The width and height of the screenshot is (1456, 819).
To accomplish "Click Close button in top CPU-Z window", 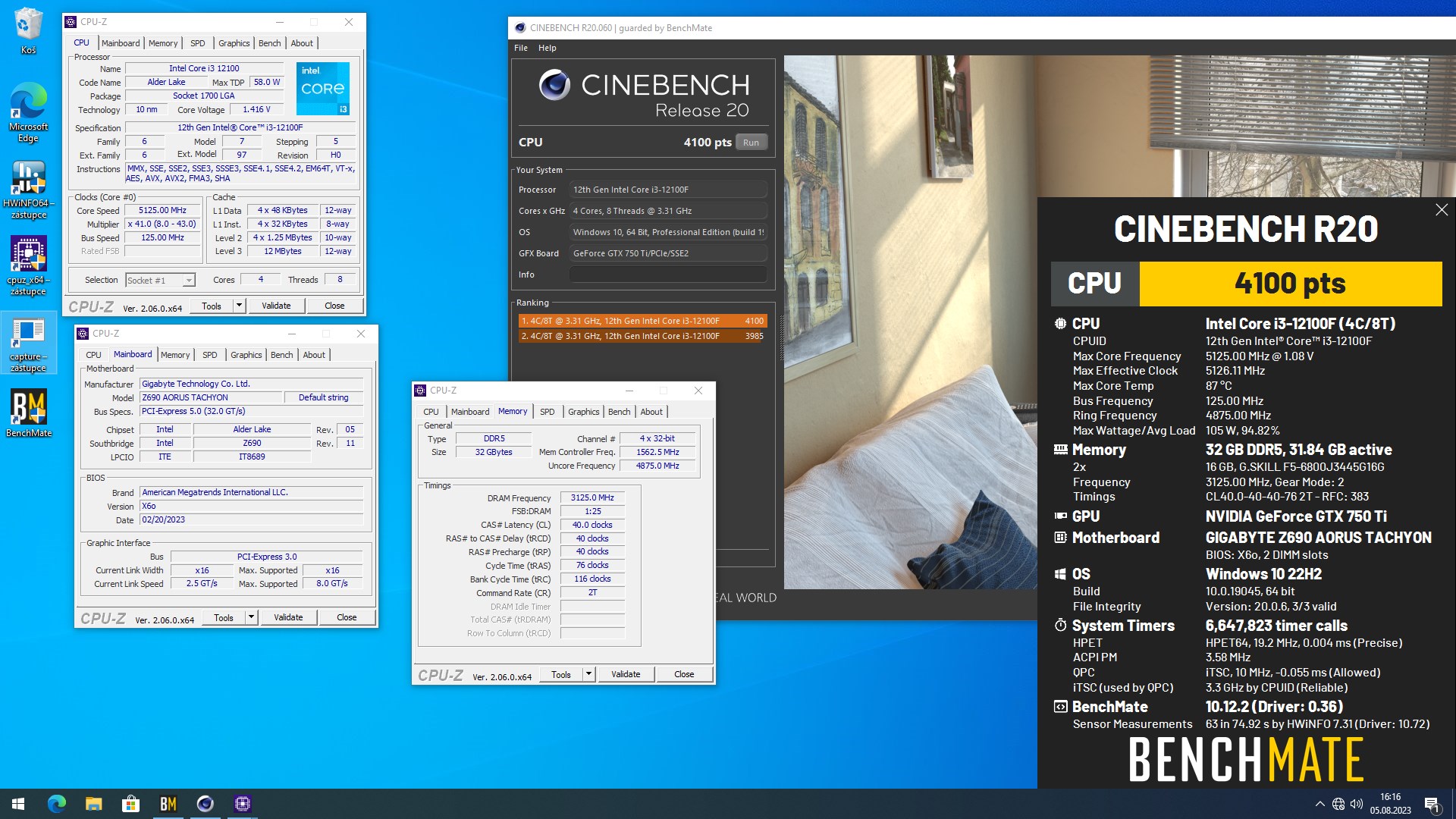I will pyautogui.click(x=334, y=306).
